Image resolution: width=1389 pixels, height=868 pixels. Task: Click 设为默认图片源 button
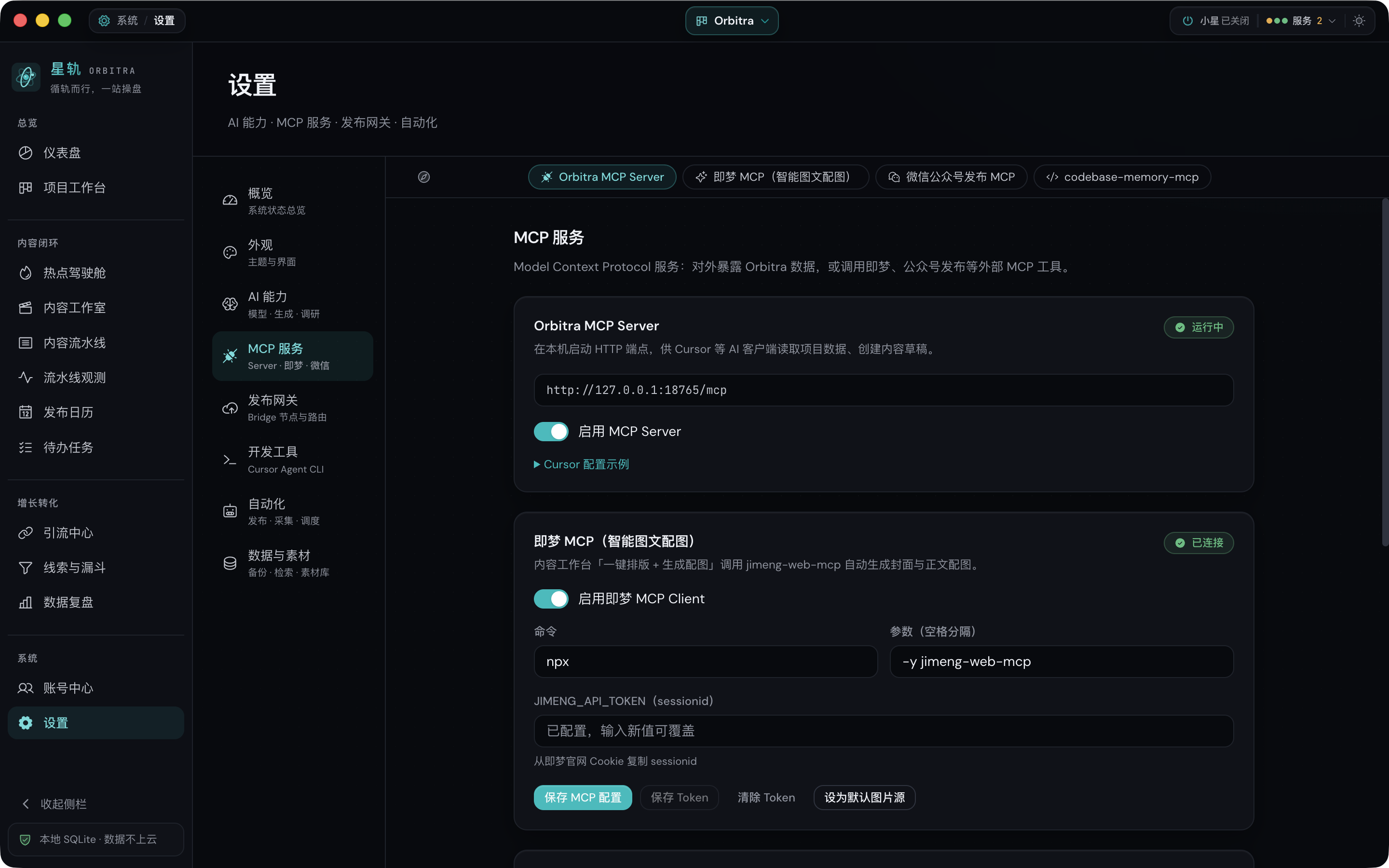point(864,798)
